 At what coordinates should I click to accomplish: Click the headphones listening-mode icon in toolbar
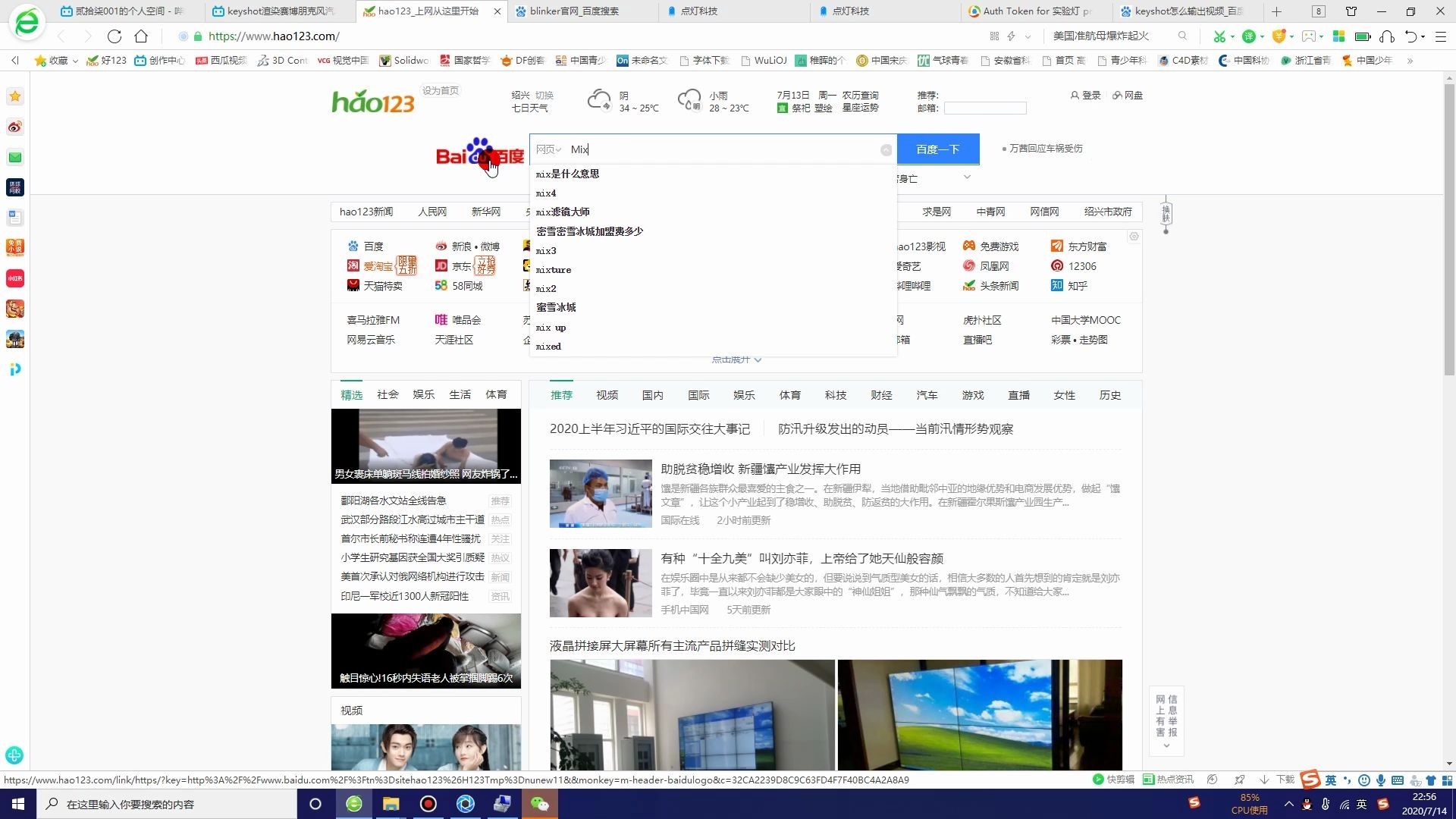pos(1388,36)
